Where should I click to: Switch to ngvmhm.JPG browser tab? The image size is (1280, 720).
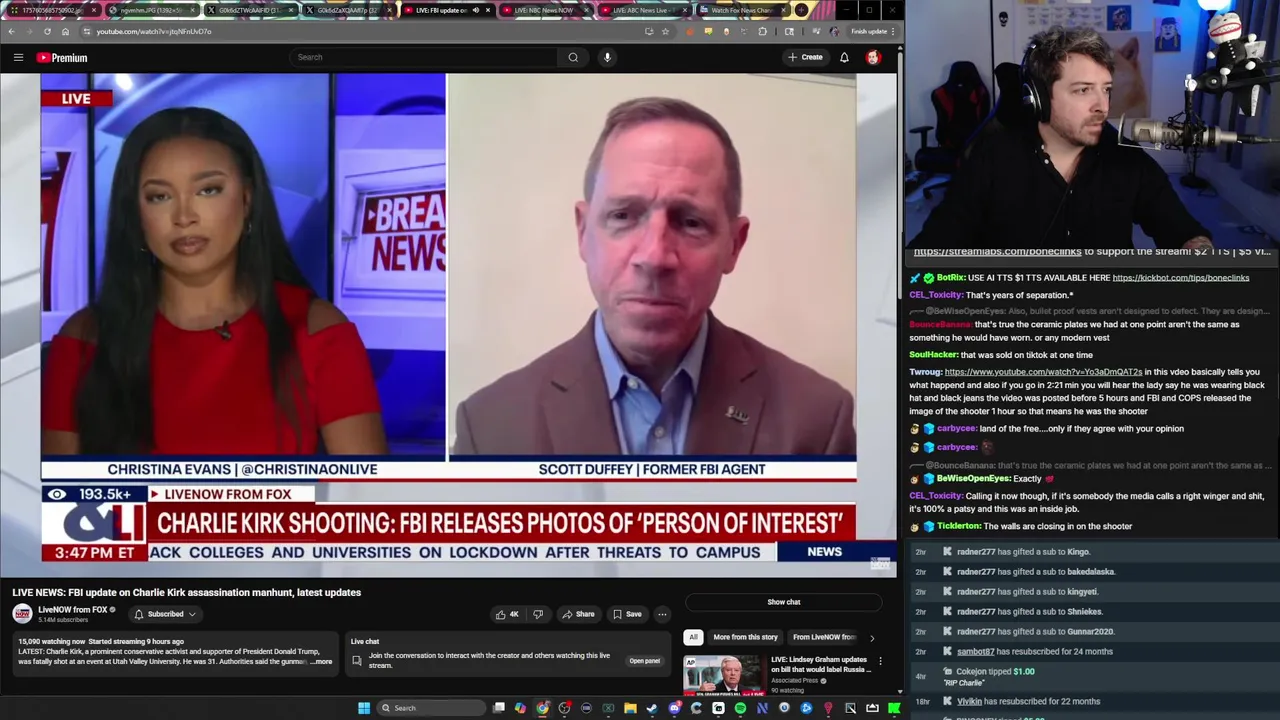(x=151, y=10)
